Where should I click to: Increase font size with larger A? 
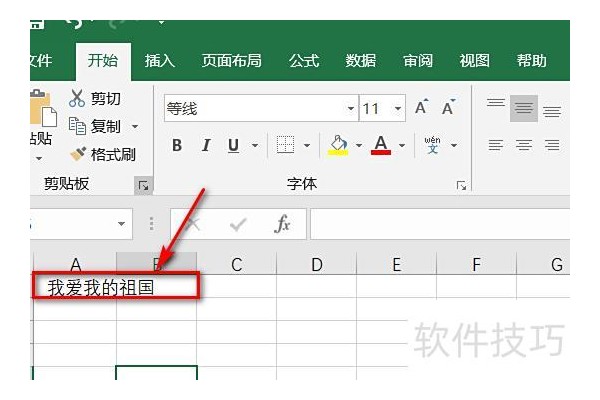[422, 108]
